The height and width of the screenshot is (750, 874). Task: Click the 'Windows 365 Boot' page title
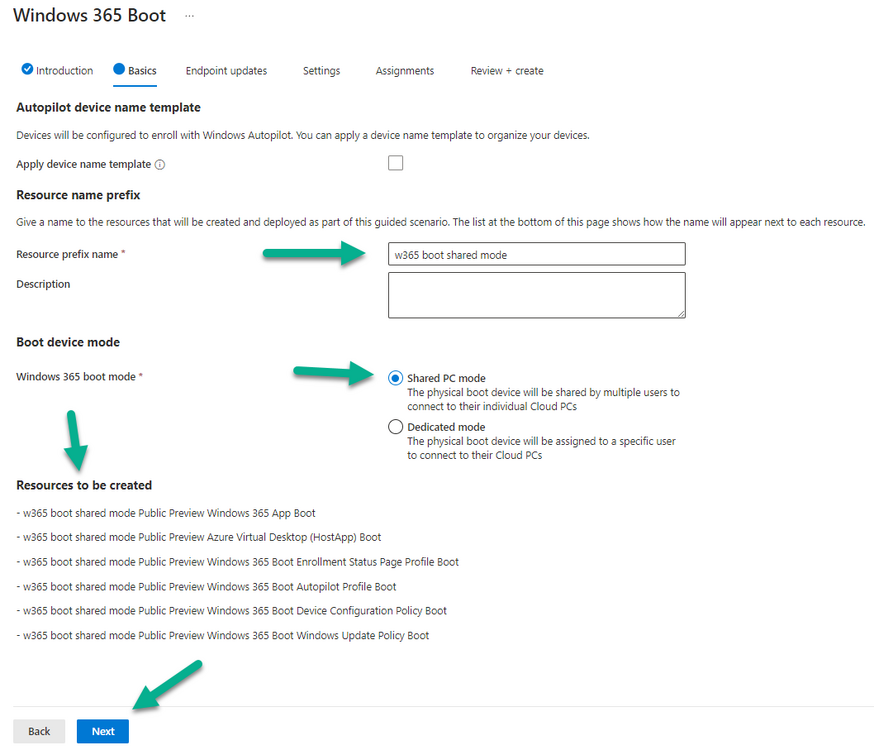[x=89, y=15]
